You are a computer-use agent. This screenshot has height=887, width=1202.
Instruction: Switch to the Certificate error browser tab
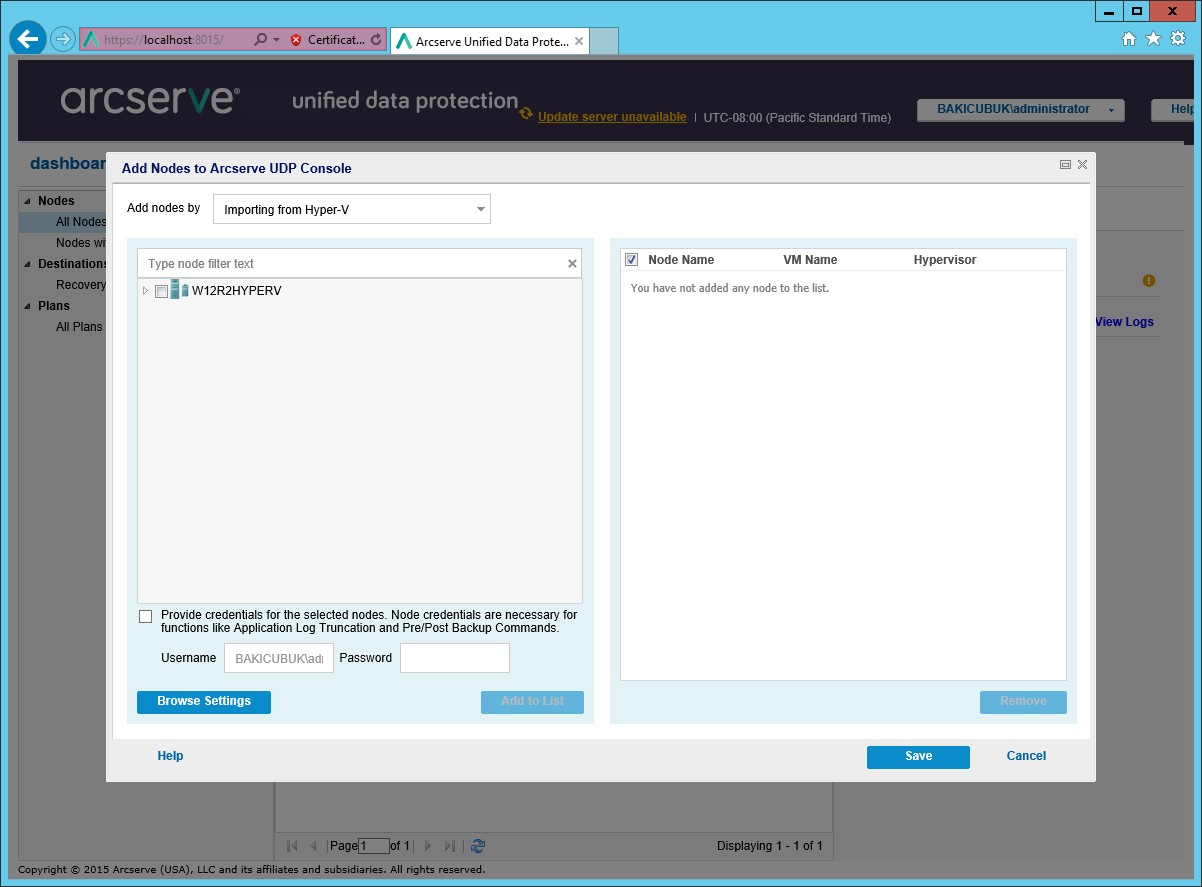pyautogui.click(x=336, y=40)
